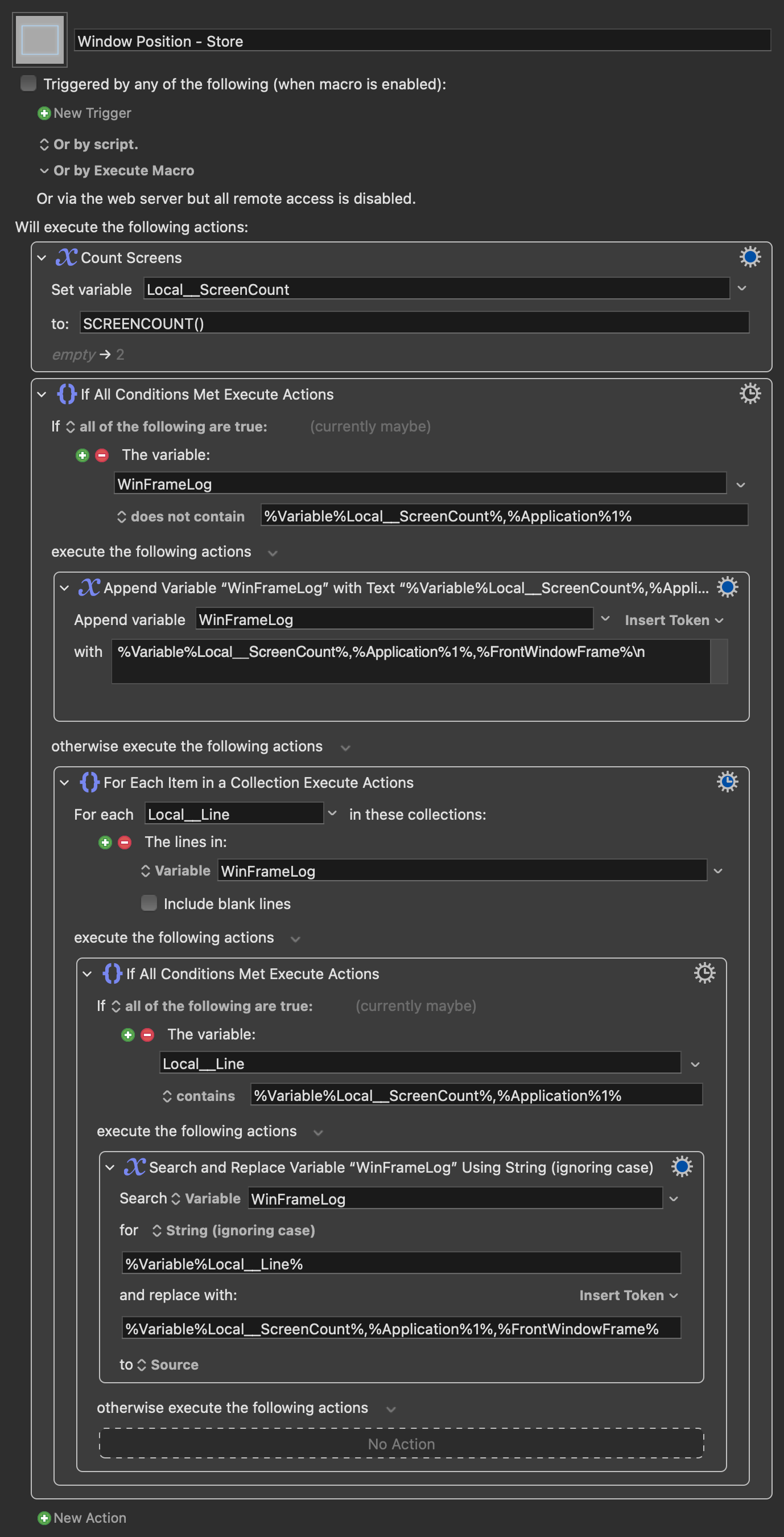Toggle the Triggered by any of the following checkbox
Viewport: 784px width, 1537px height.
pos(28,84)
